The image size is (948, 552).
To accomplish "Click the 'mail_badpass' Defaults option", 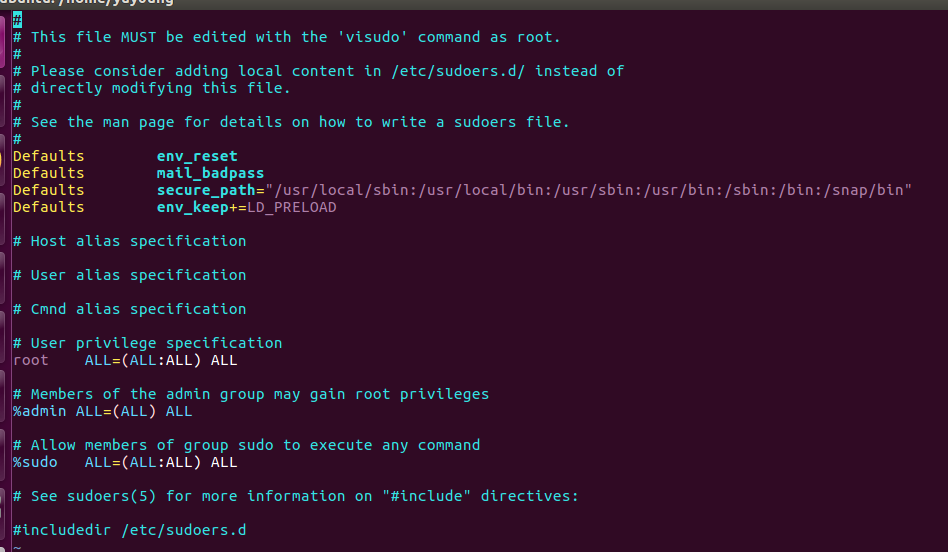I will (210, 173).
